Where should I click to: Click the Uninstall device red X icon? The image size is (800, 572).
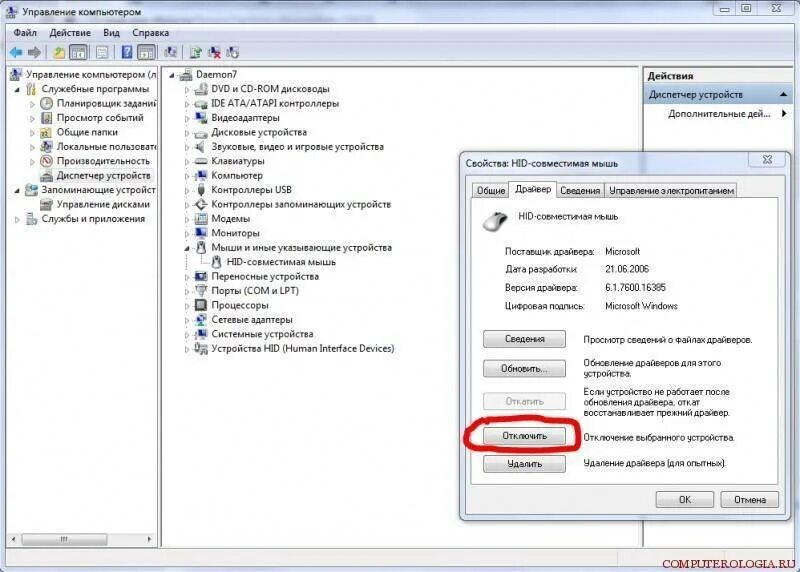tap(214, 52)
